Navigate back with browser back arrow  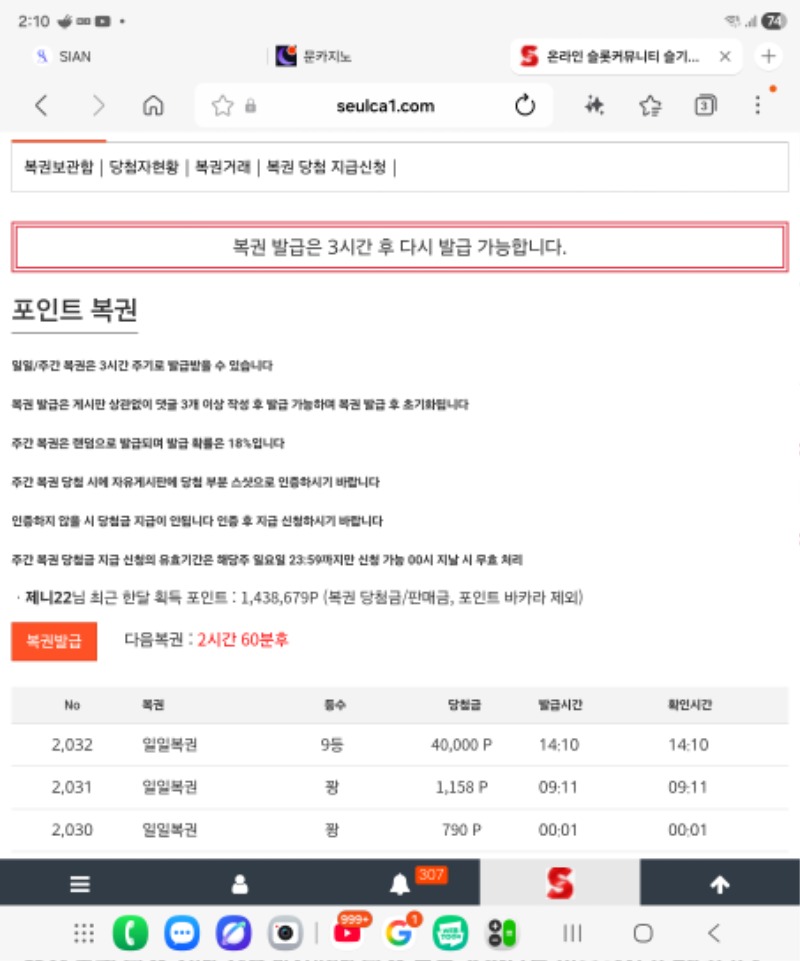coord(41,106)
